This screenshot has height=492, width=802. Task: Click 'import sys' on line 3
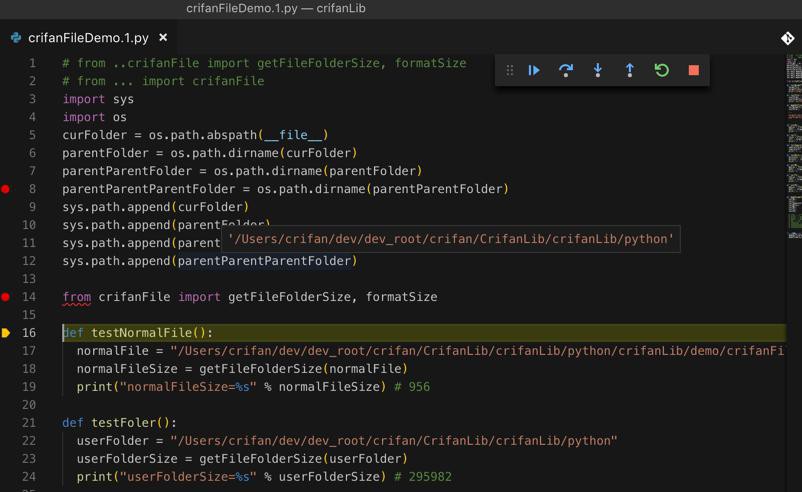click(x=98, y=99)
